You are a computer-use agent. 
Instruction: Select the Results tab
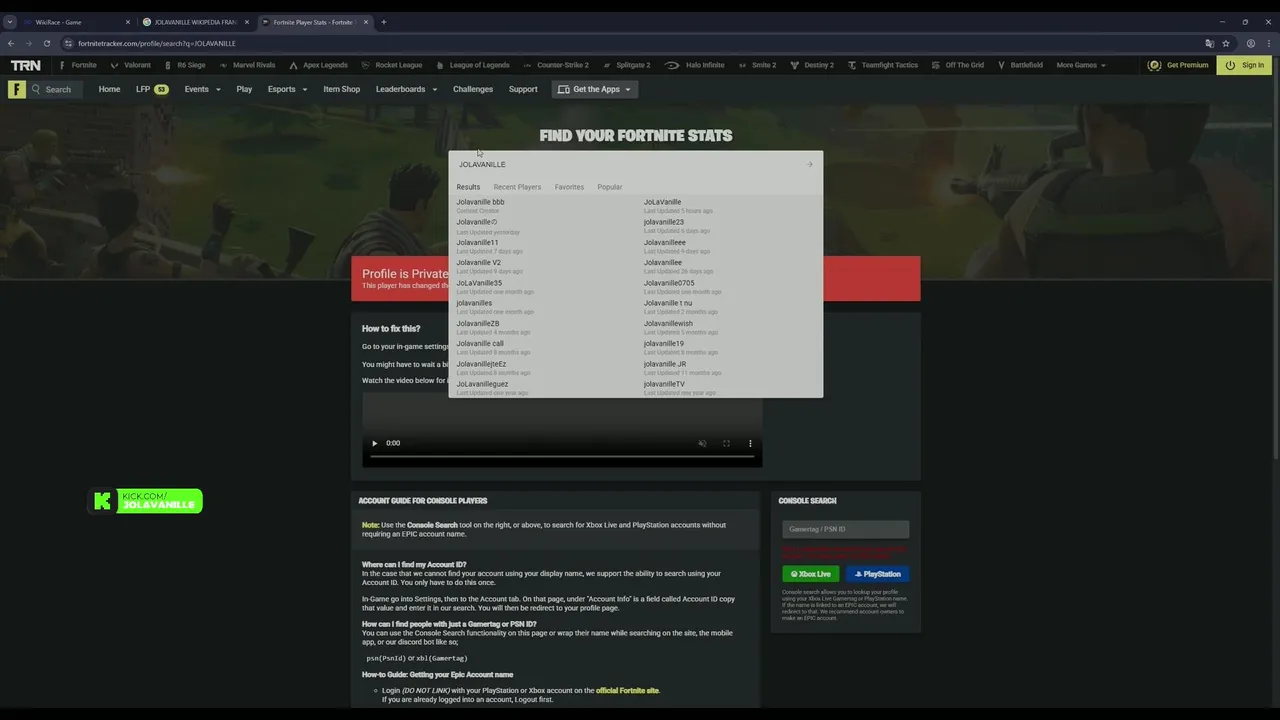coord(468,187)
